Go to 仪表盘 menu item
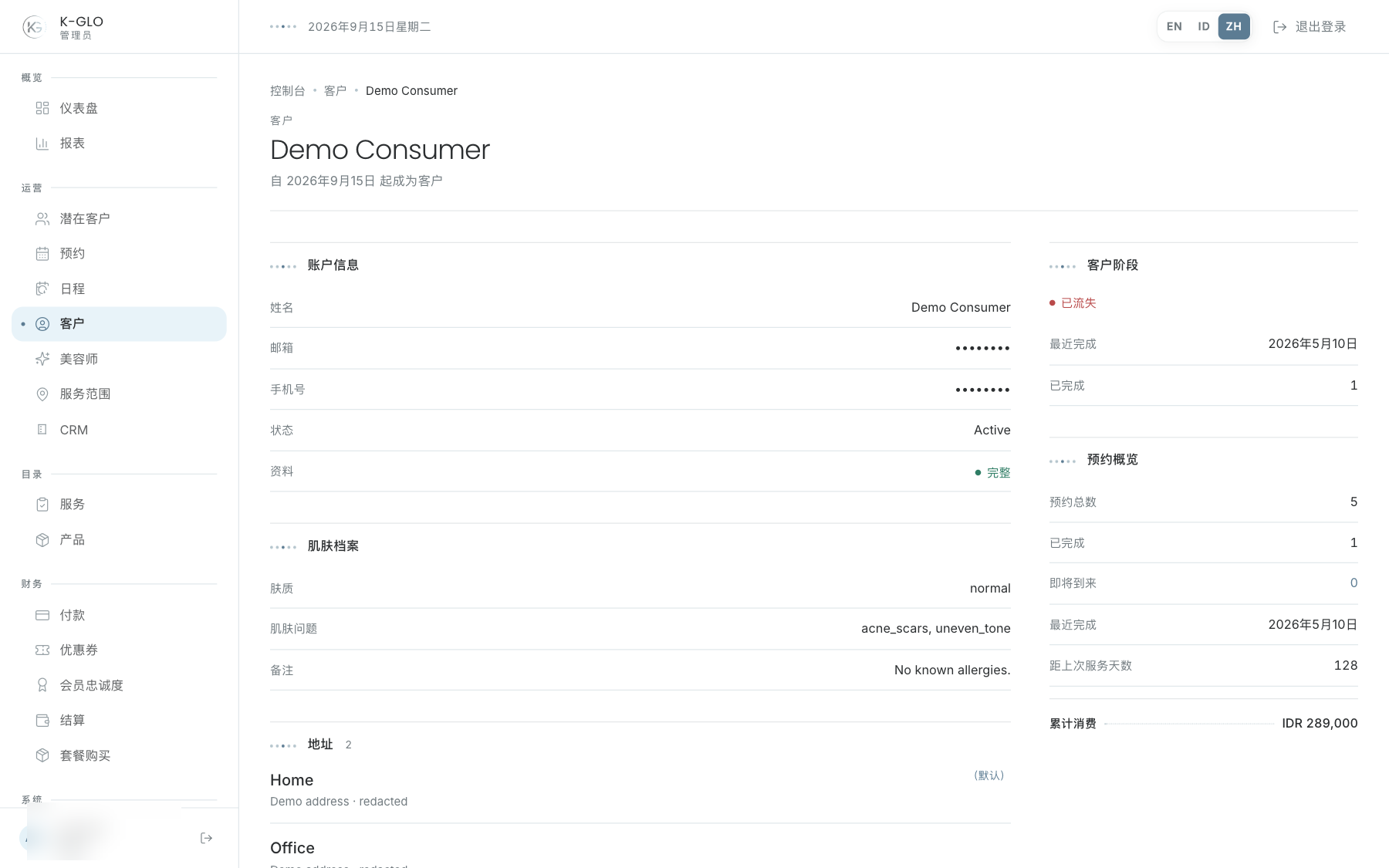1389x868 pixels. coord(119,108)
